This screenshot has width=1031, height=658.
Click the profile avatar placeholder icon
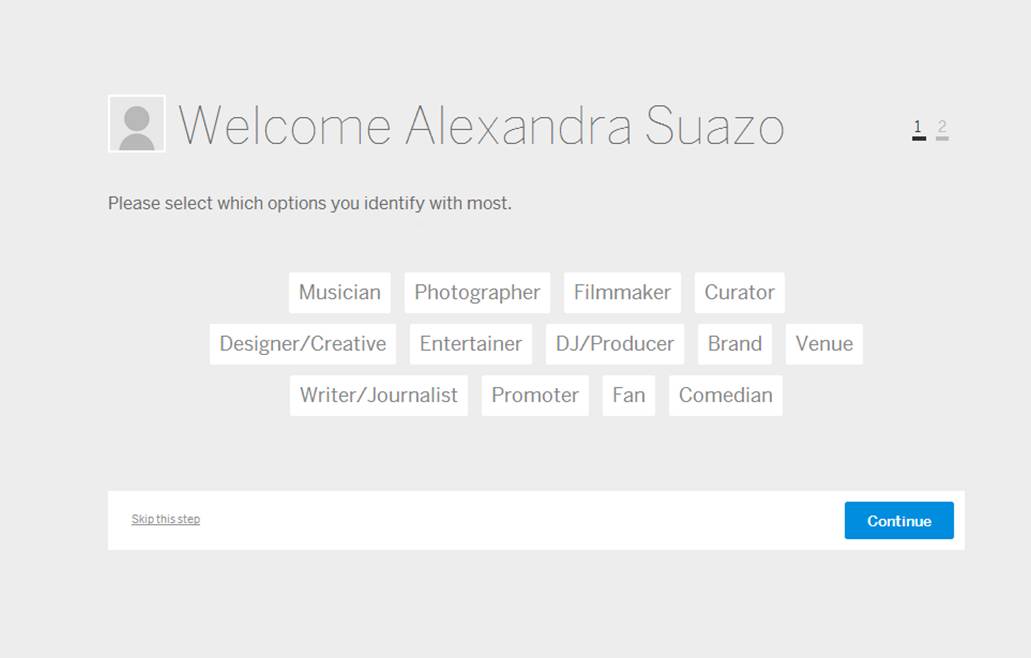pyautogui.click(x=137, y=124)
